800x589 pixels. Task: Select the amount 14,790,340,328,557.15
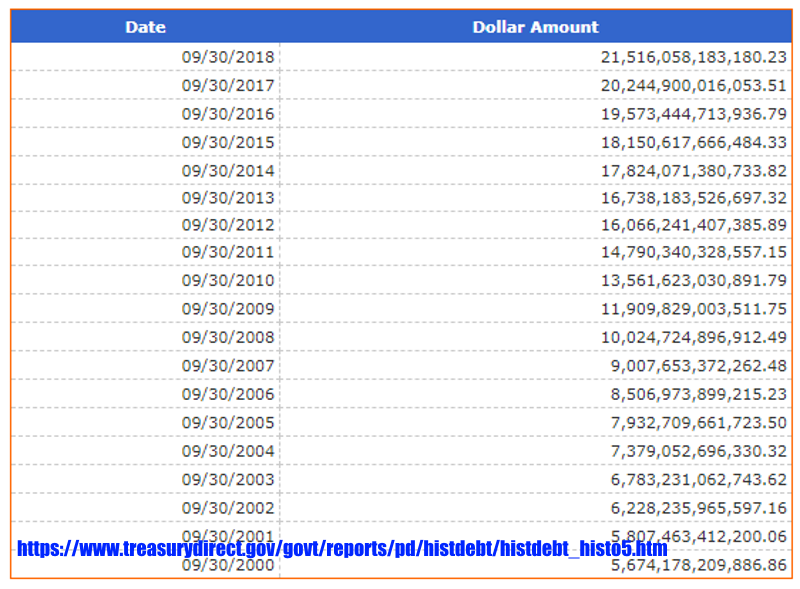point(693,252)
